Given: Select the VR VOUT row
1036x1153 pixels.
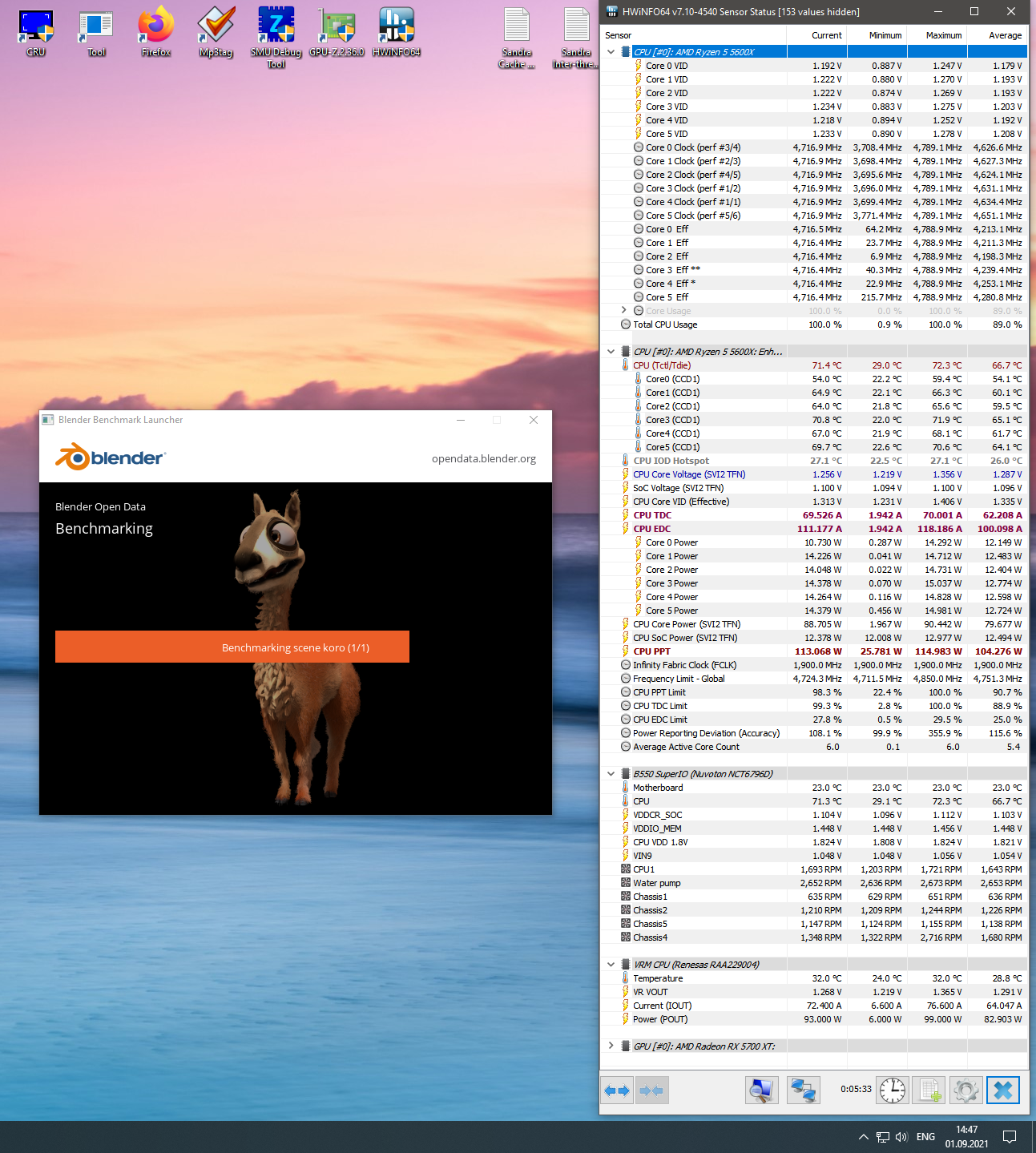Looking at the screenshot, I should coord(814,992).
